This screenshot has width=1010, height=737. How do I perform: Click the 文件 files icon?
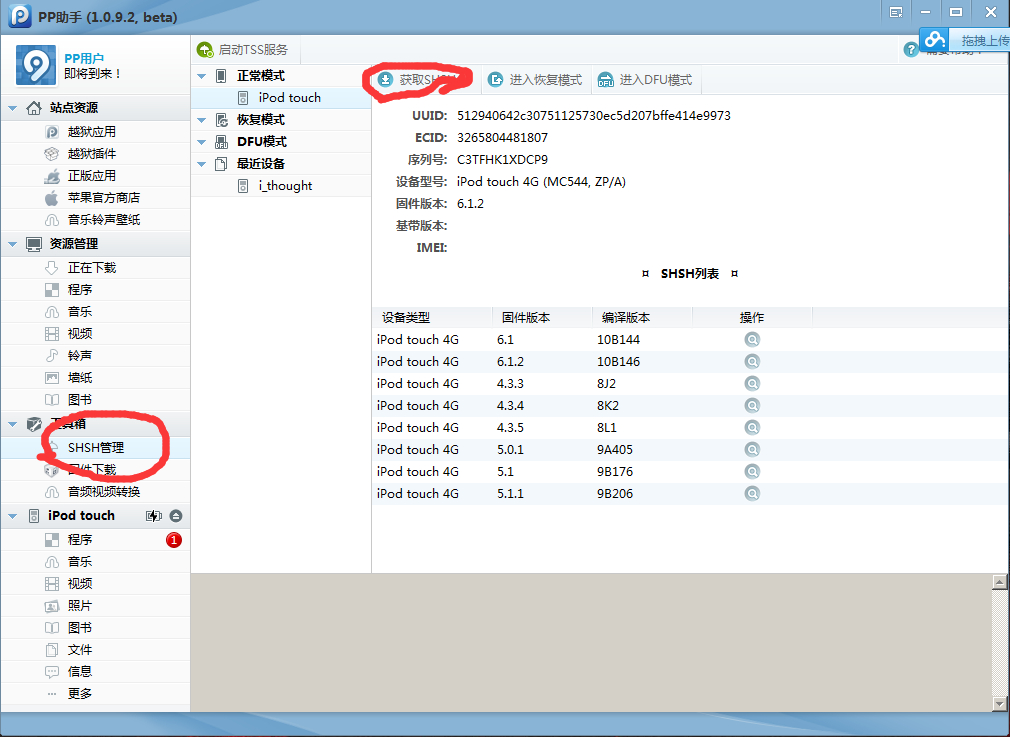52,649
